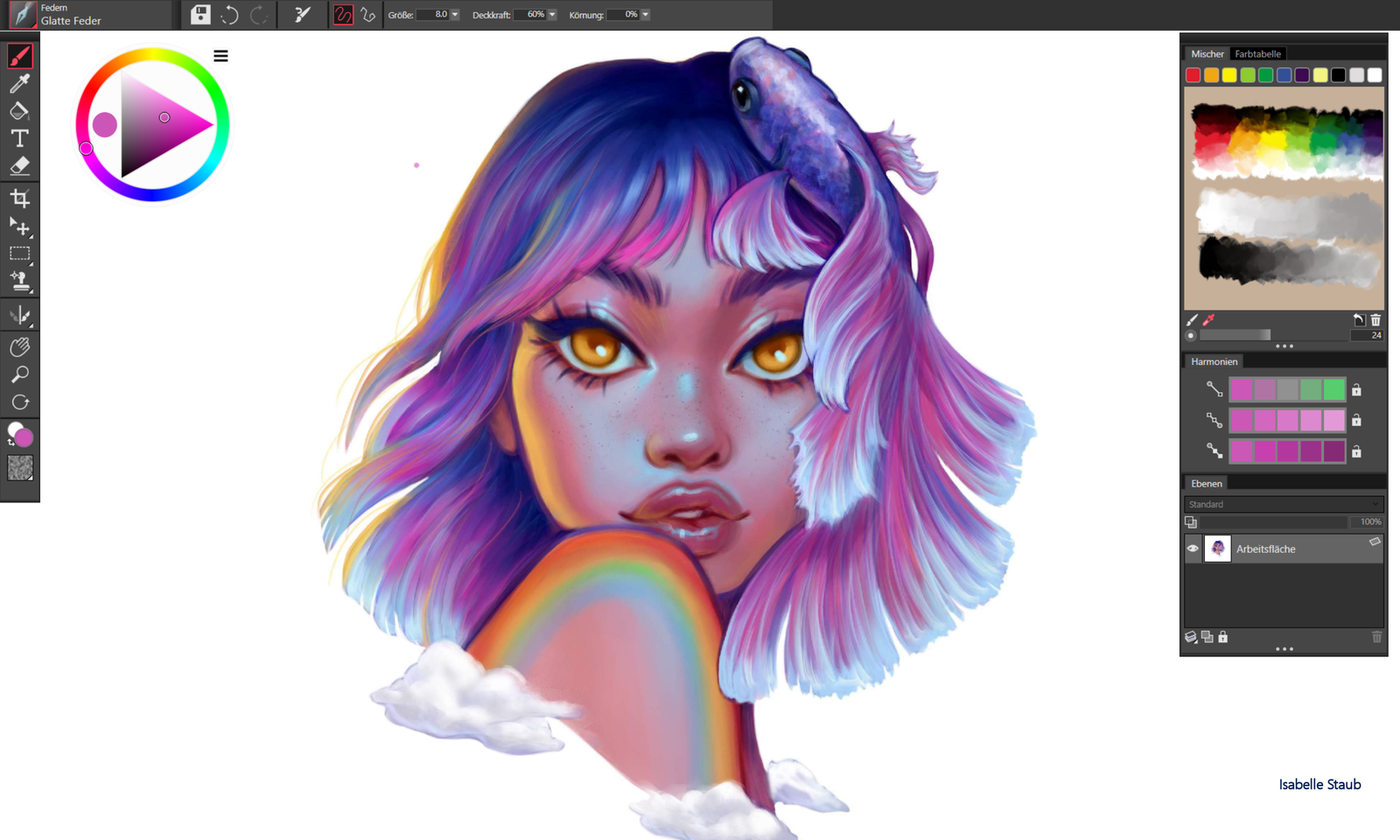The image size is (1400, 840).
Task: Pick the red swatch in the Mischer panel
Action: pos(1193,75)
